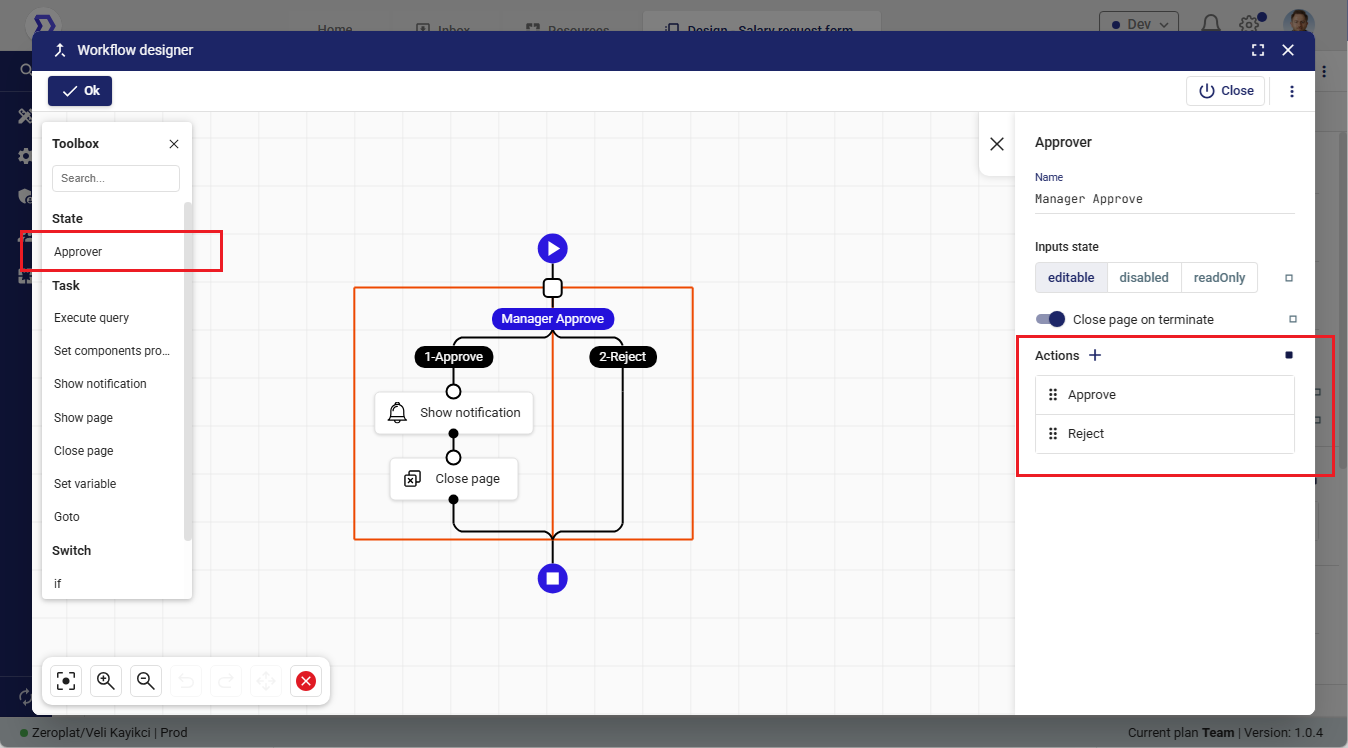Screen dimensions: 1348x748
Task: Set inputs state to readOnly
Action: click(x=1219, y=278)
